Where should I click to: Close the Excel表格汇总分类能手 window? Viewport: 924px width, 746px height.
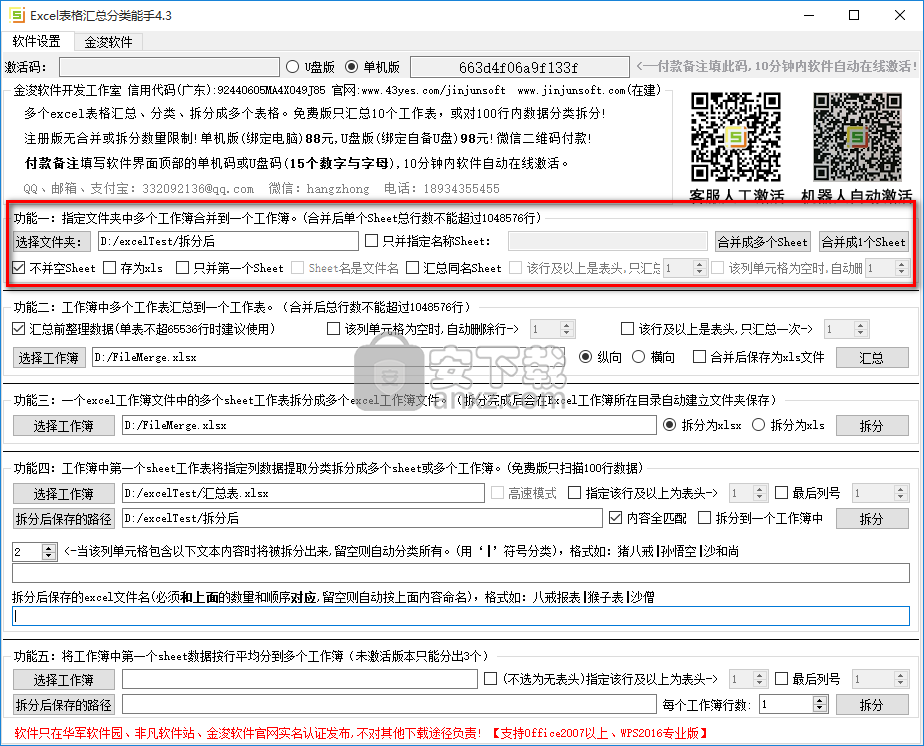click(900, 15)
